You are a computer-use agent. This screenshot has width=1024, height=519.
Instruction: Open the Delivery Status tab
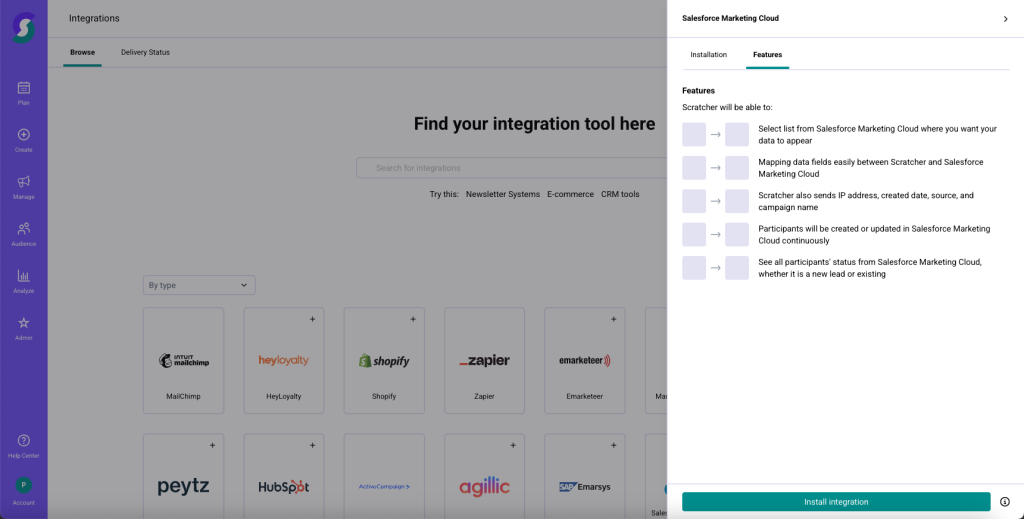(x=145, y=52)
